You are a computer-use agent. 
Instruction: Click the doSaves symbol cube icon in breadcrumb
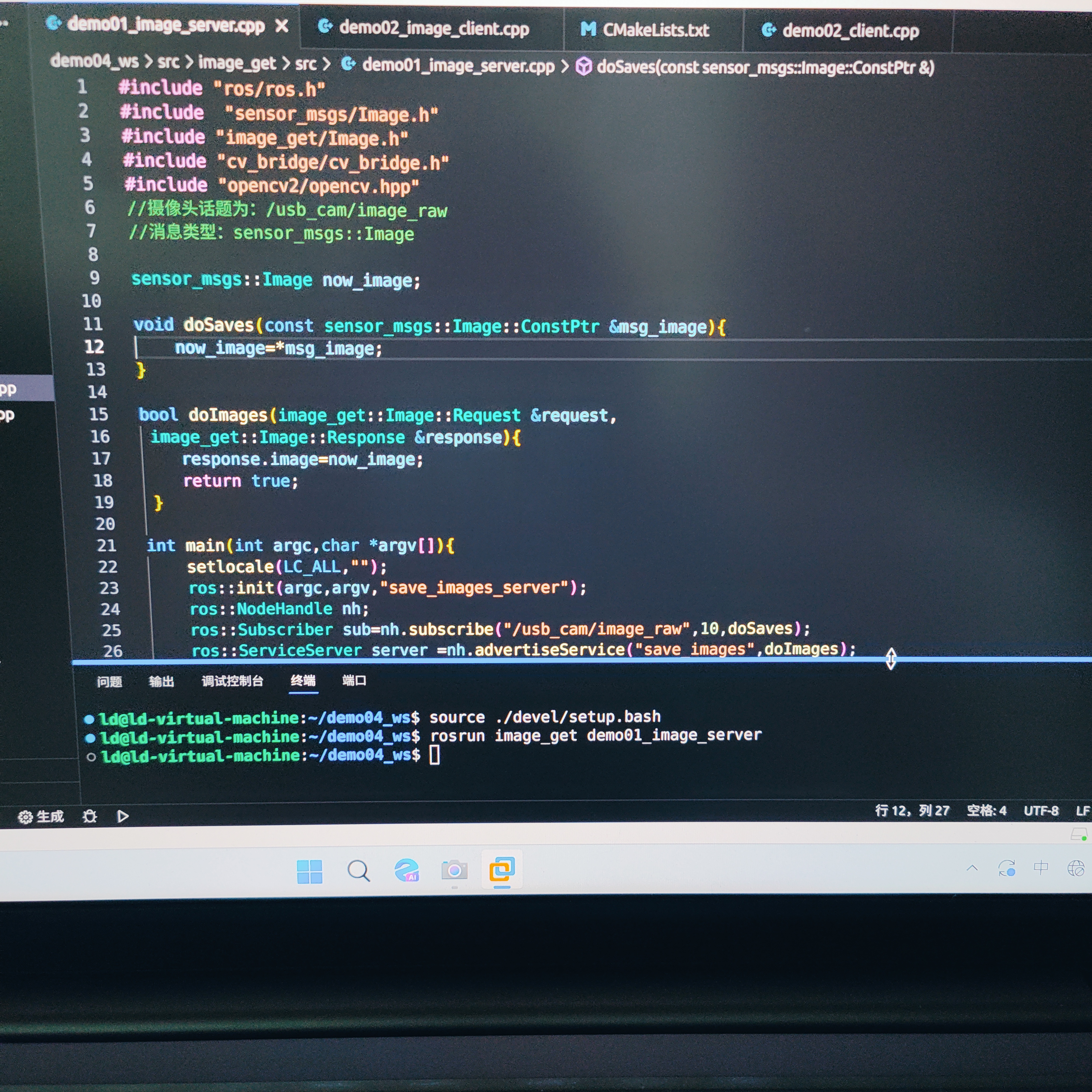(x=583, y=67)
